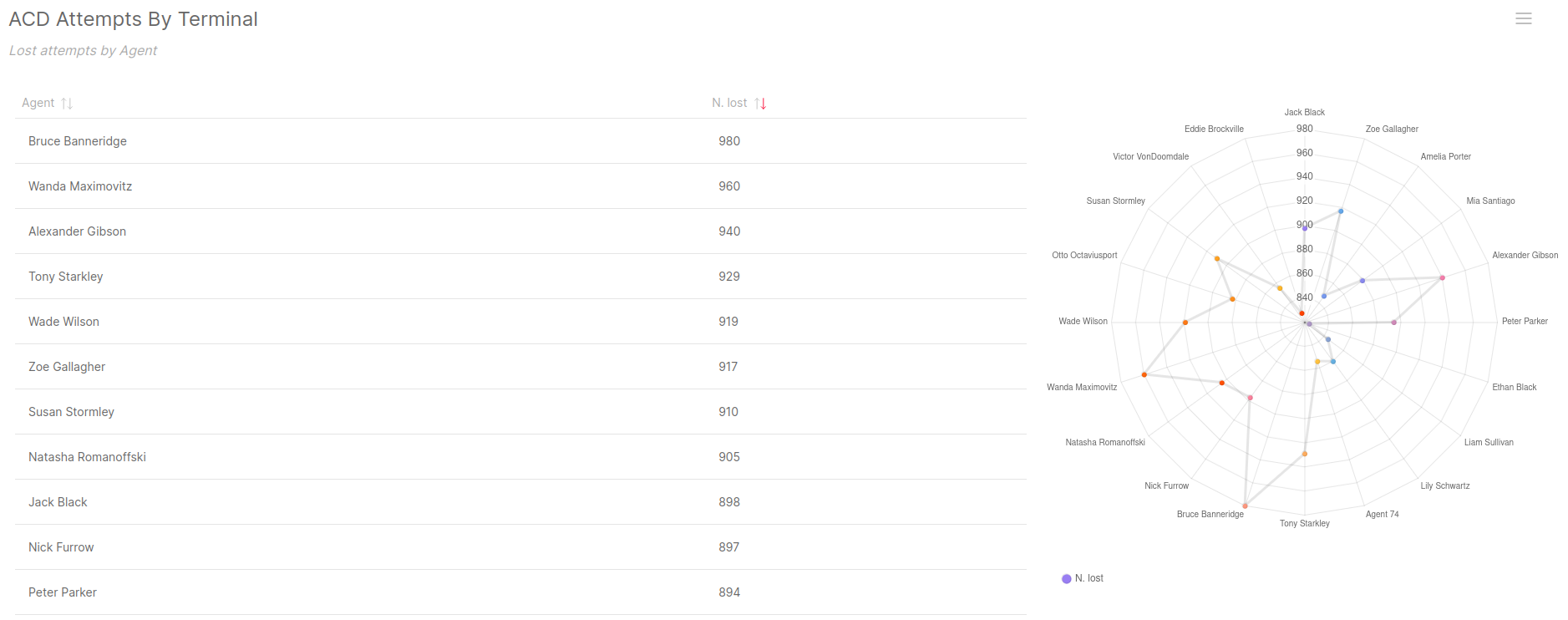1568x620 pixels.
Task: Sort table by the Agent column header text
Action: [x=38, y=103]
